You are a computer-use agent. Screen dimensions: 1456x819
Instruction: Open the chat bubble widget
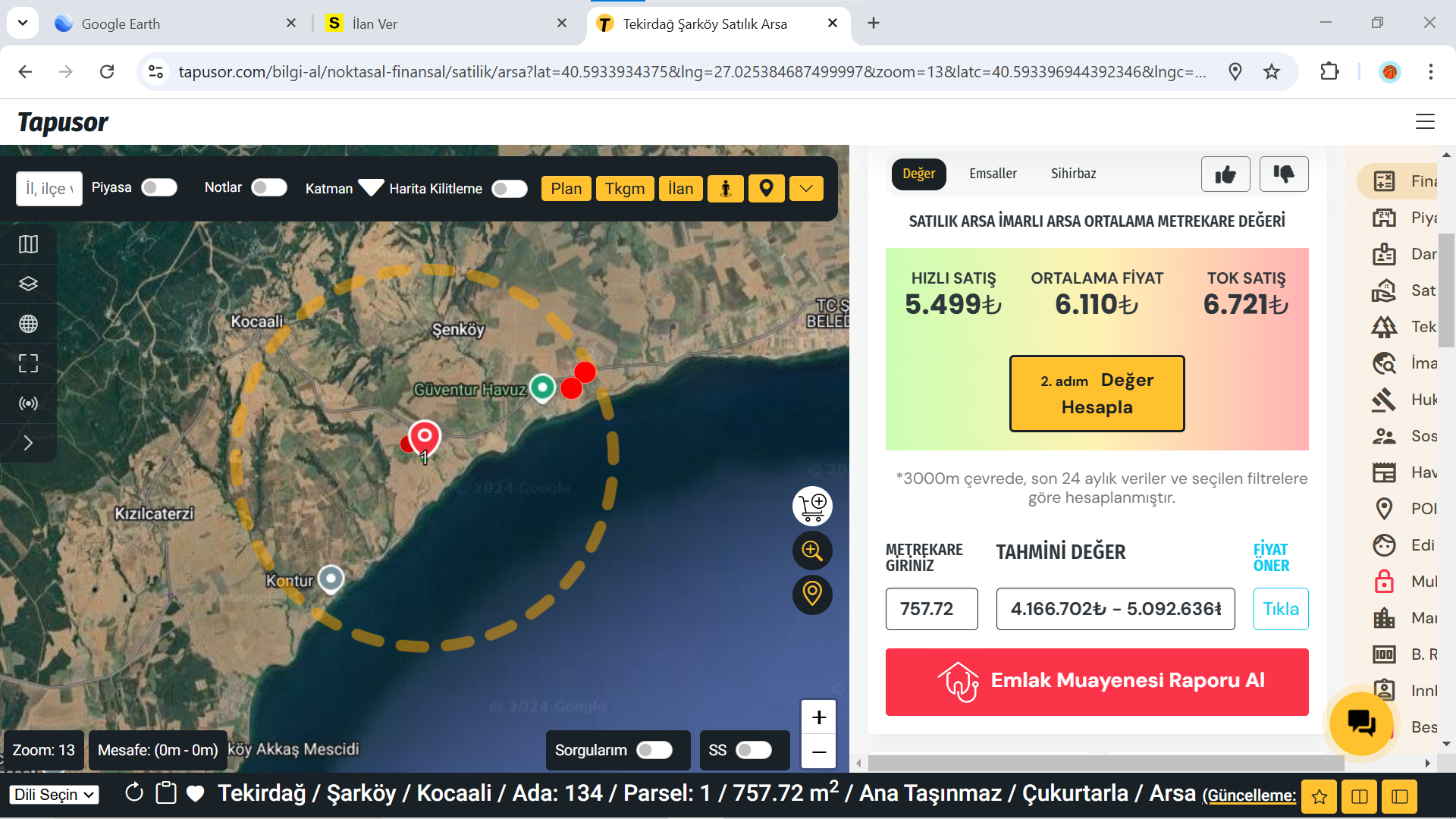(x=1361, y=723)
